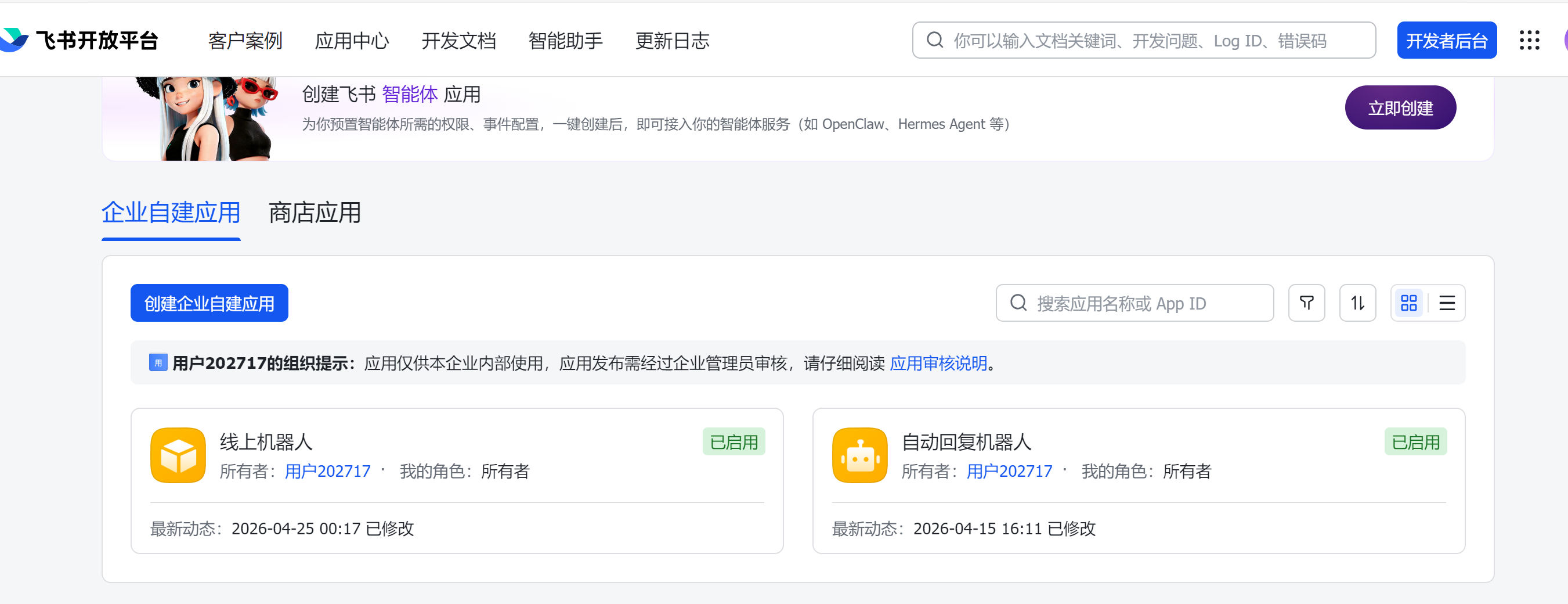Click the 2026-04-15 16:11 已修改 text
This screenshot has width=1568, height=604.
click(1005, 528)
